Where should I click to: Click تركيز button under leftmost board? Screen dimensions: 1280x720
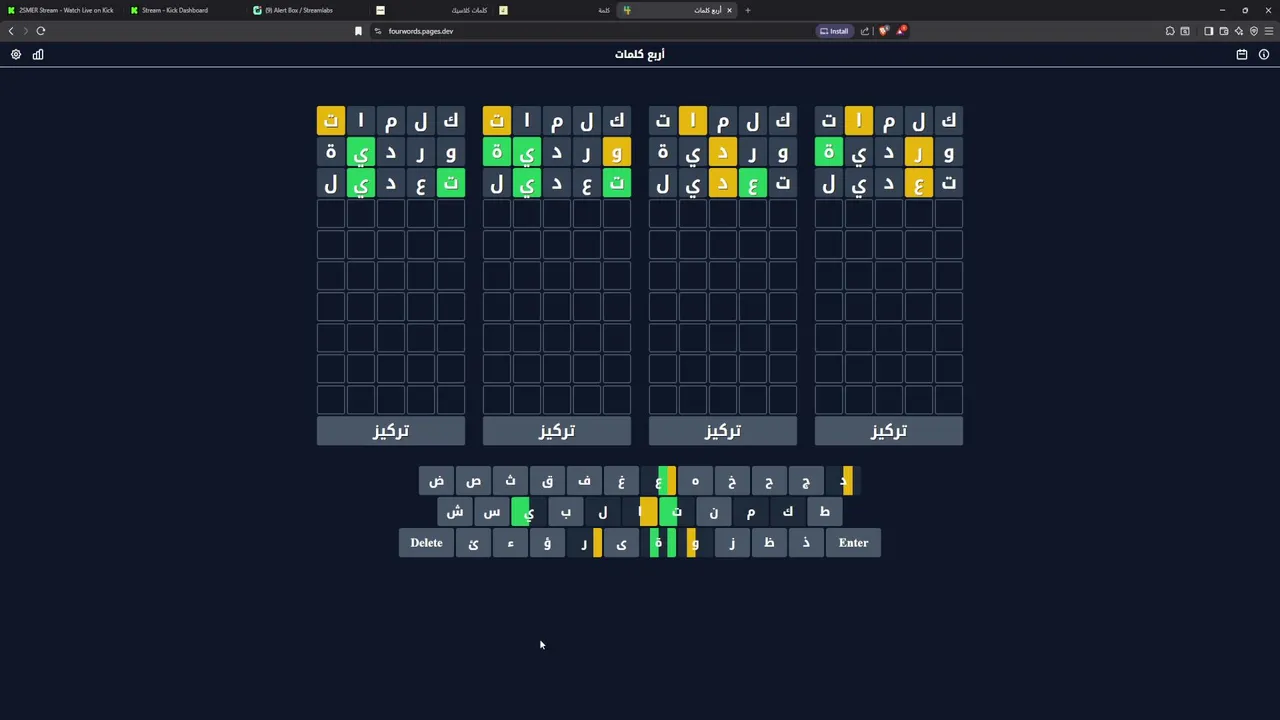tap(391, 431)
